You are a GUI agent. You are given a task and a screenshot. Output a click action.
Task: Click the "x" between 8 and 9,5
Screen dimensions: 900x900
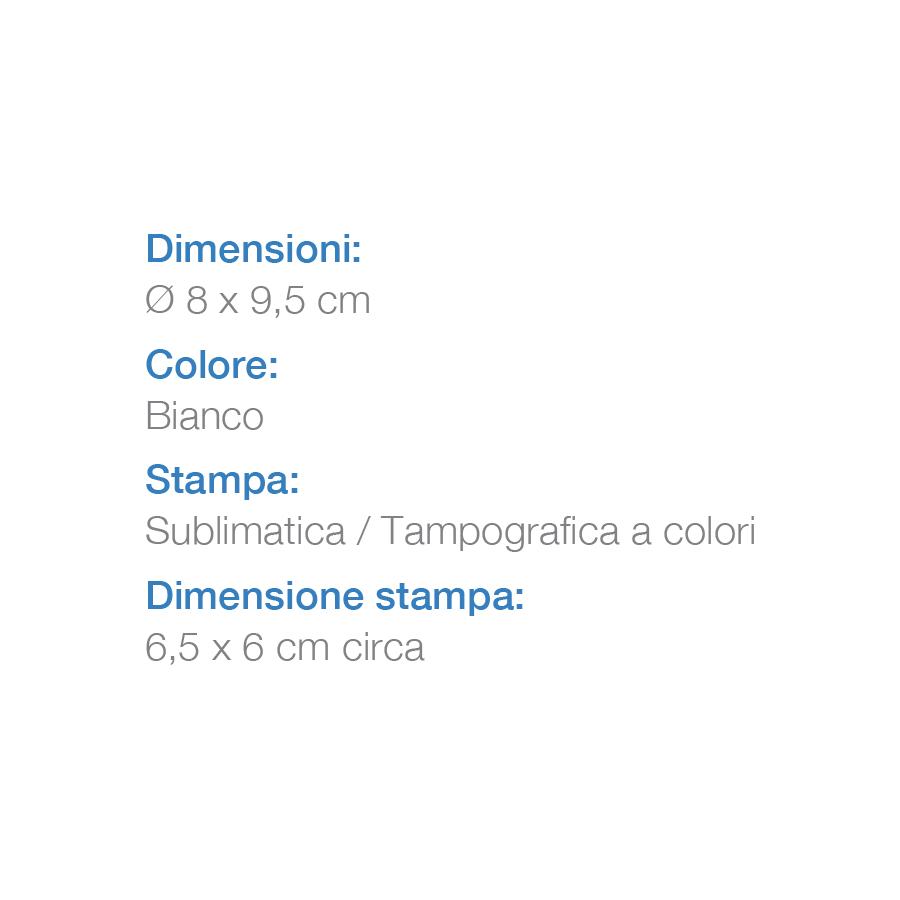tap(229, 302)
